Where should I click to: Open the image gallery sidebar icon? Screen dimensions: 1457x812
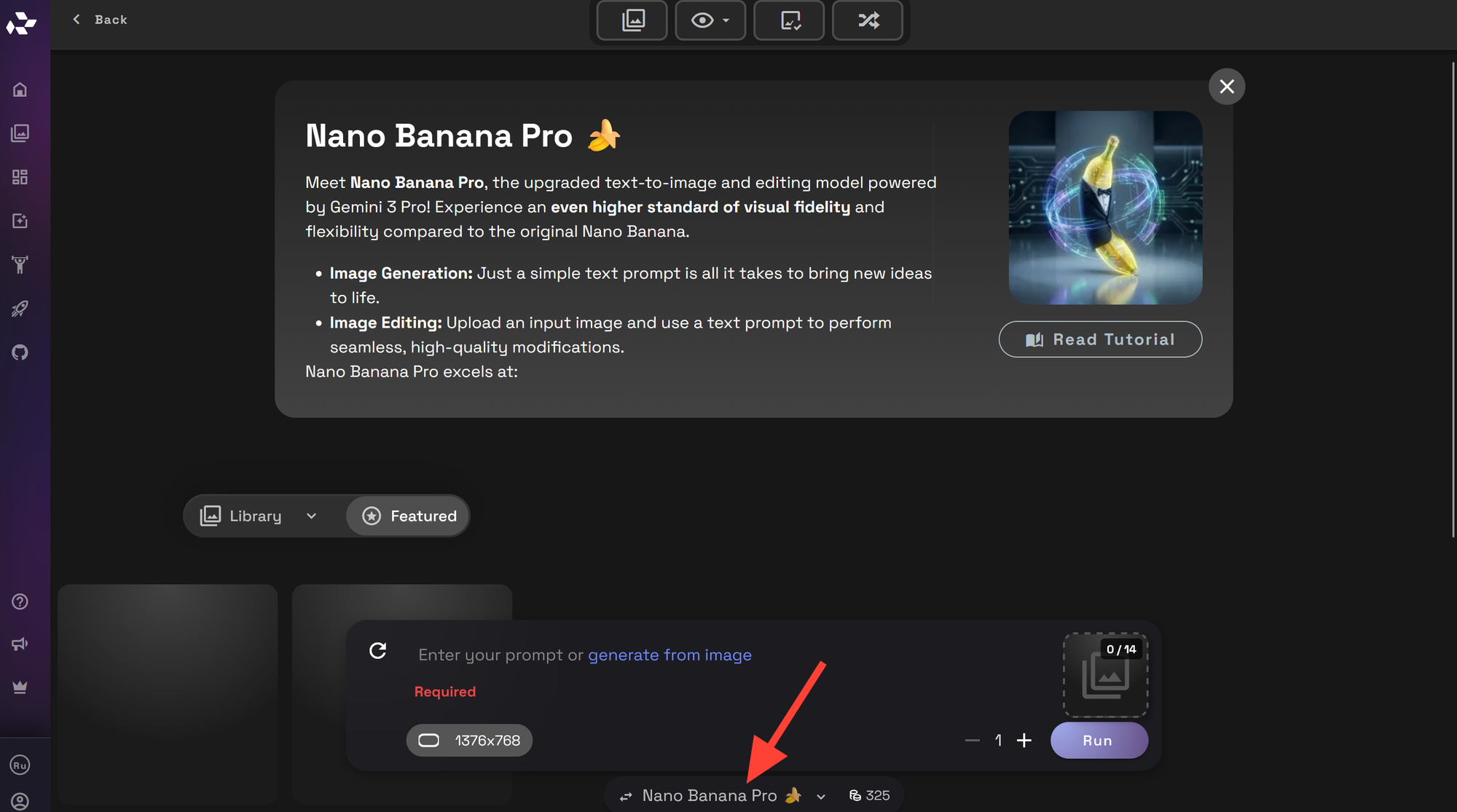[20, 133]
